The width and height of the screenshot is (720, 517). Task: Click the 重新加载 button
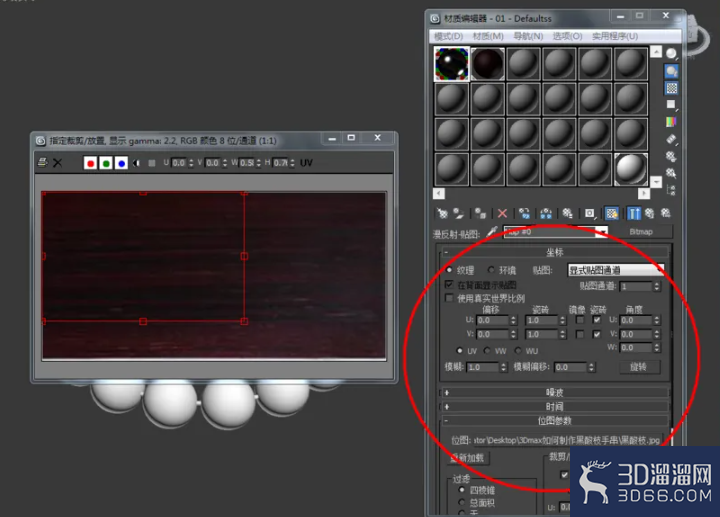click(x=467, y=457)
